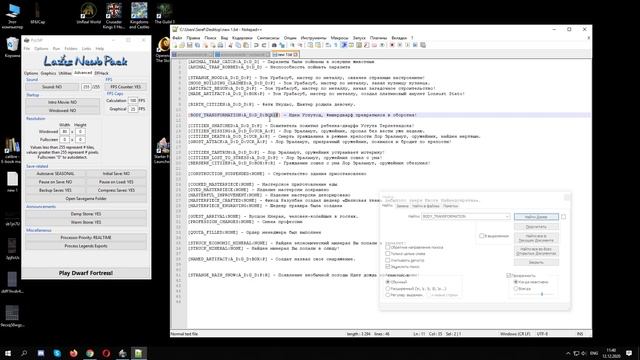
Task: Create a new file in Notepad++ toolbar
Action: click(x=175, y=45)
